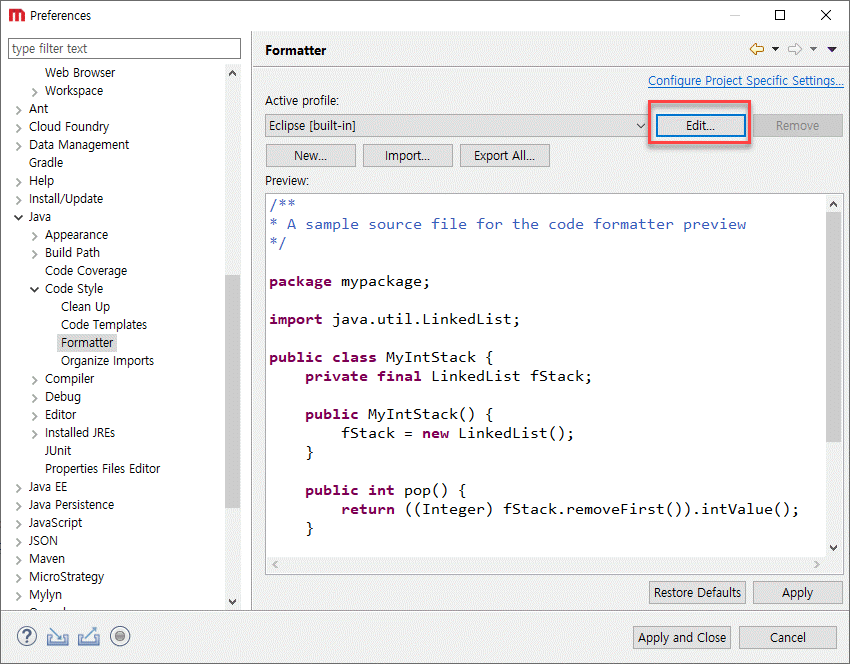
Task: Open Configure Project Specific Settings link
Action: [746, 80]
